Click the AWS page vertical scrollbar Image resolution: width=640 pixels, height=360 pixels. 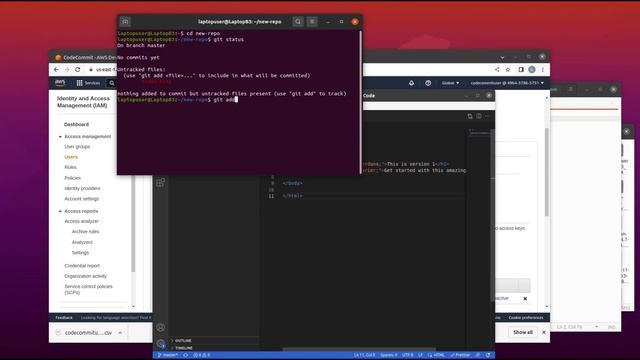coord(547,171)
